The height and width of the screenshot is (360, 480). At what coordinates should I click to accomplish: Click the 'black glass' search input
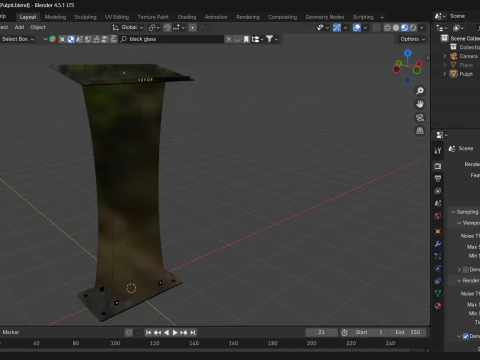[x=173, y=39]
